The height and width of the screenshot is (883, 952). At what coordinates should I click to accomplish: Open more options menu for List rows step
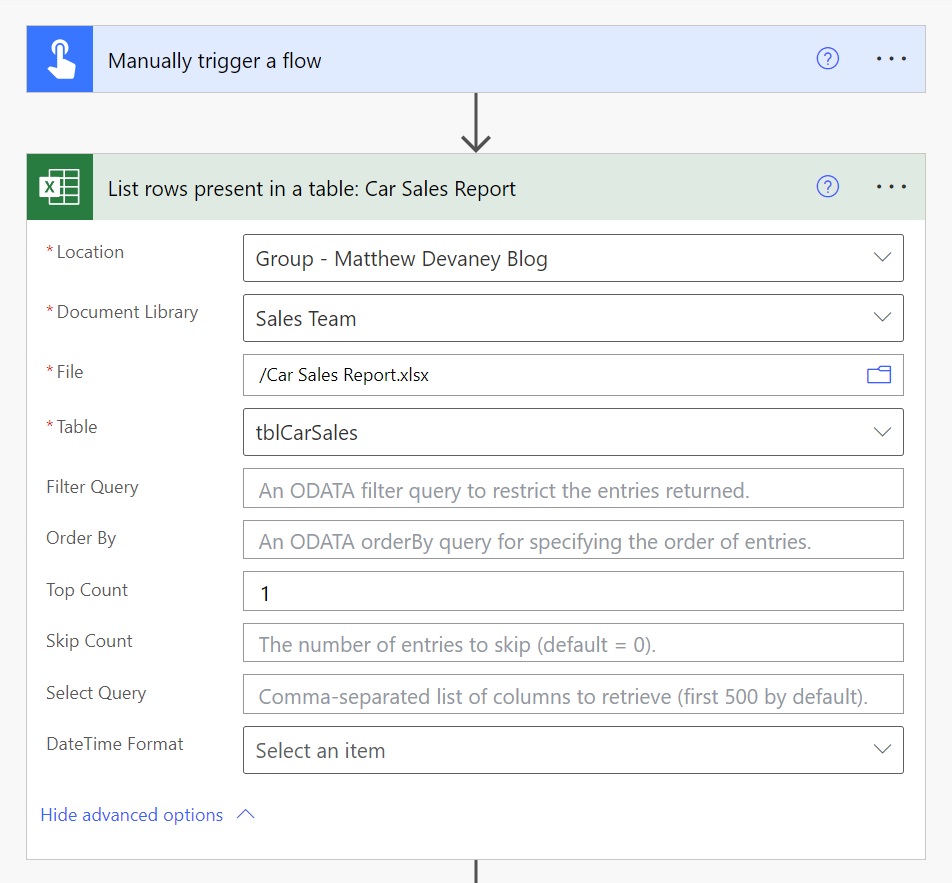point(891,186)
